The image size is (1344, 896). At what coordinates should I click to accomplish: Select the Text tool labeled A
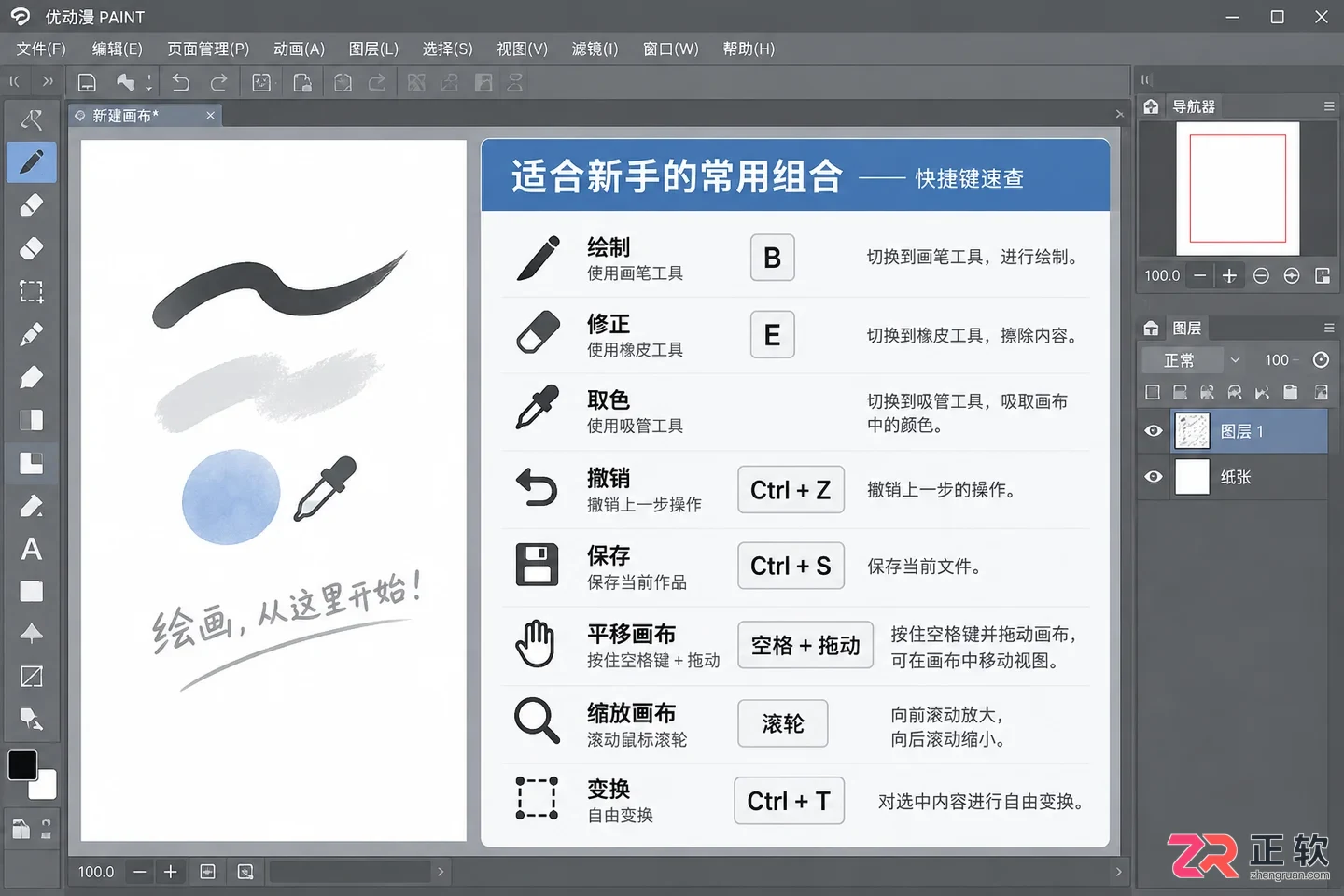[x=31, y=549]
